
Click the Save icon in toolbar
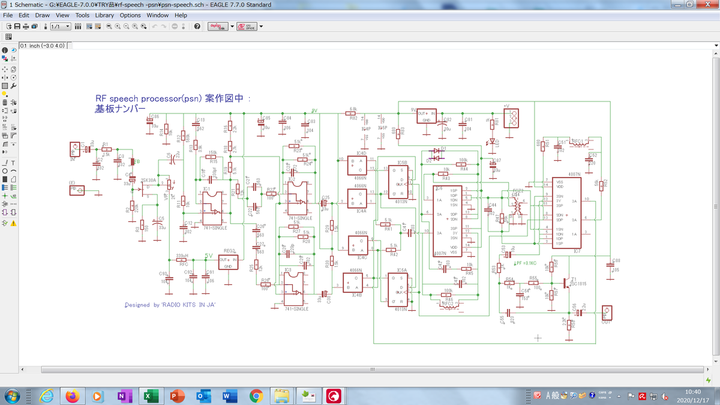click(16, 27)
